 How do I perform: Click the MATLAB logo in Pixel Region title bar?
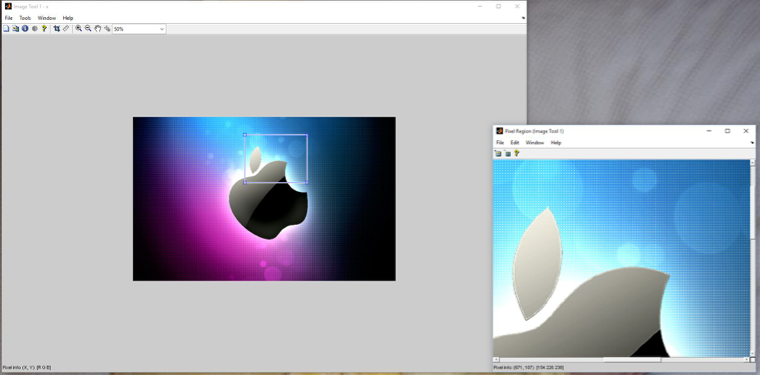tap(500, 131)
